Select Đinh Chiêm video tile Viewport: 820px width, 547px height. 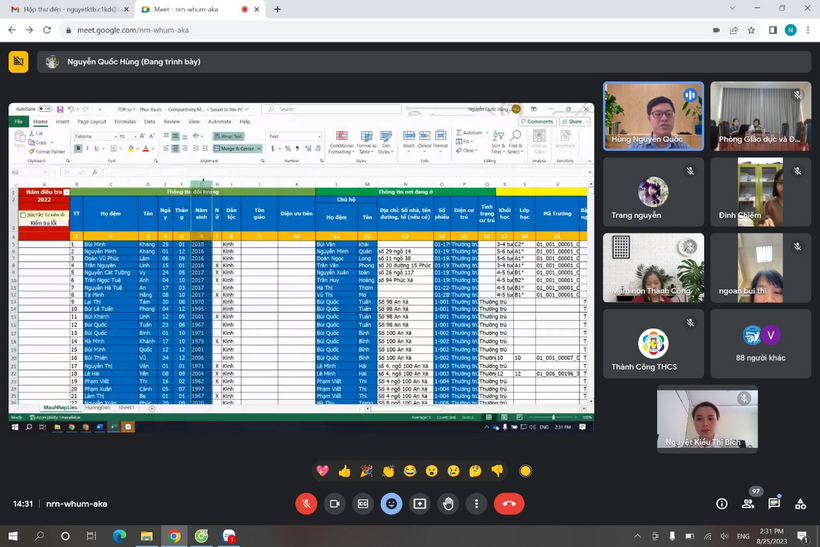point(760,192)
